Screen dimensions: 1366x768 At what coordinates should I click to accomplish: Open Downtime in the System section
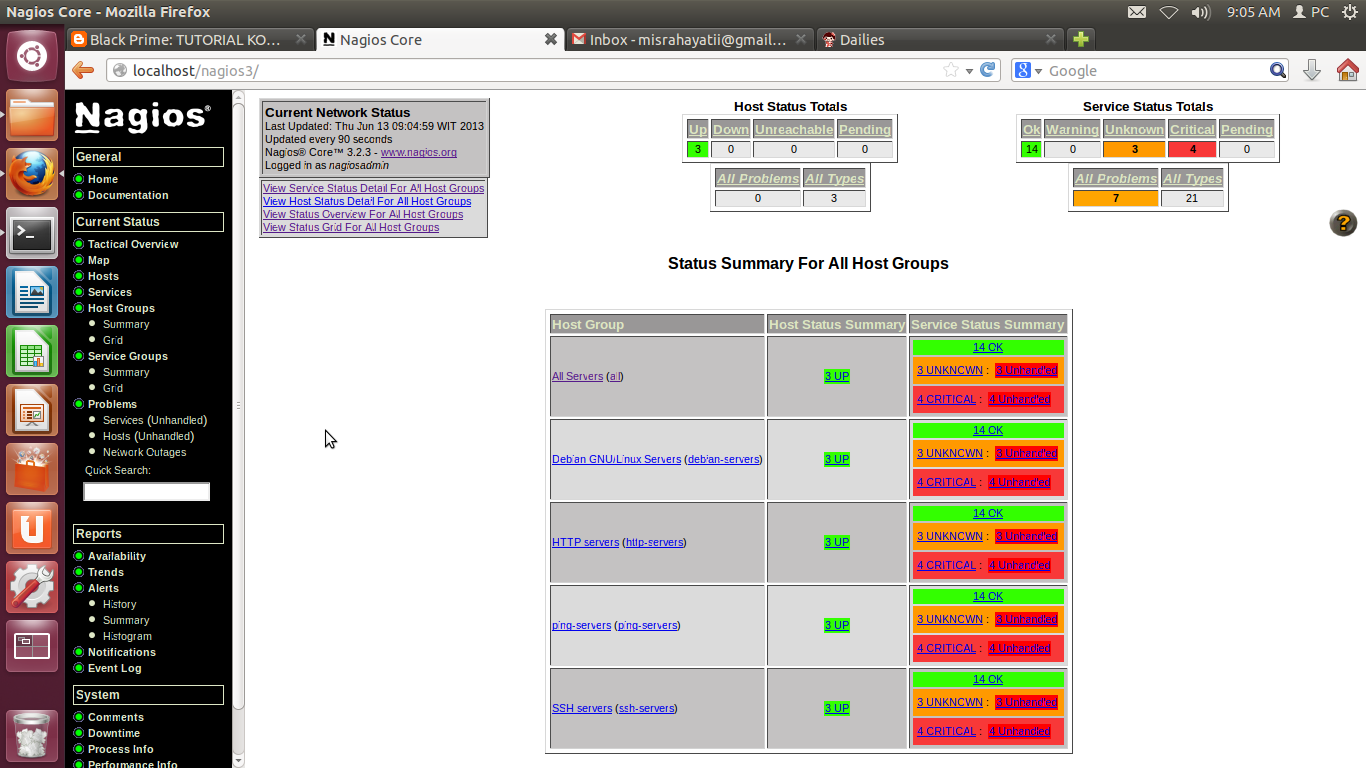[x=114, y=733]
